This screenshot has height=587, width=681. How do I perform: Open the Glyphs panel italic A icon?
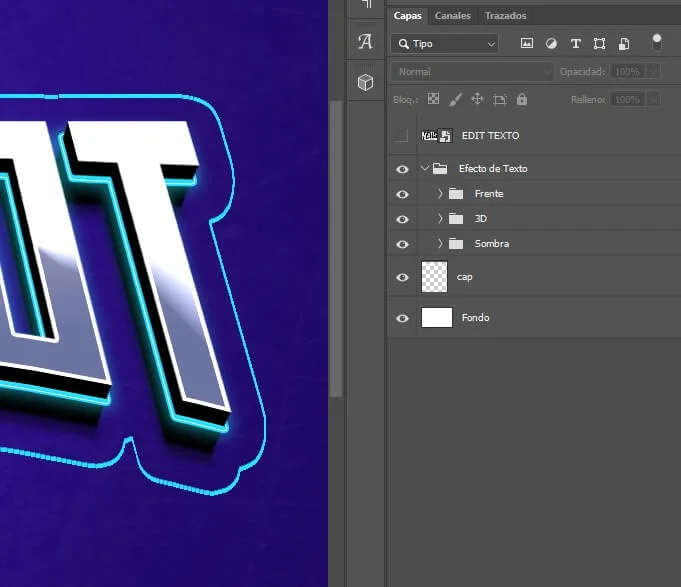tap(365, 42)
